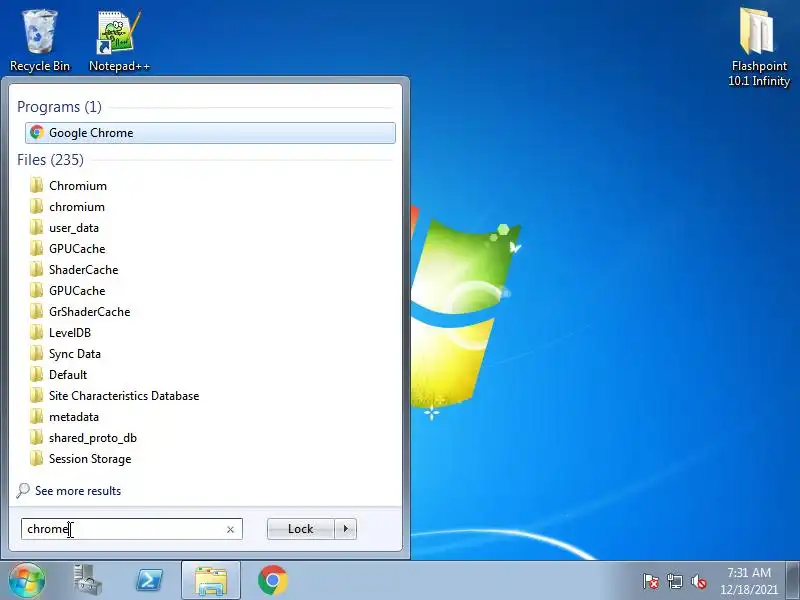The height and width of the screenshot is (600, 800).
Task: Click the folder icon next to metadata
Action: coord(37,416)
